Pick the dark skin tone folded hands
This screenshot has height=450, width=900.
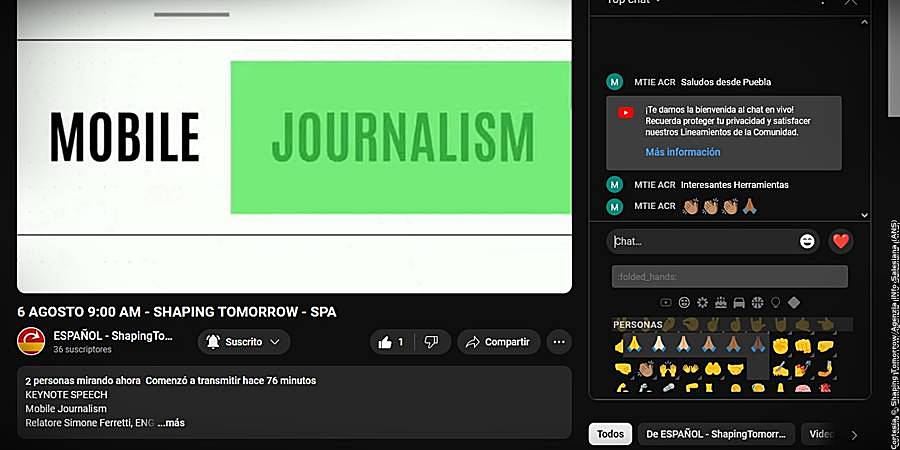point(758,346)
